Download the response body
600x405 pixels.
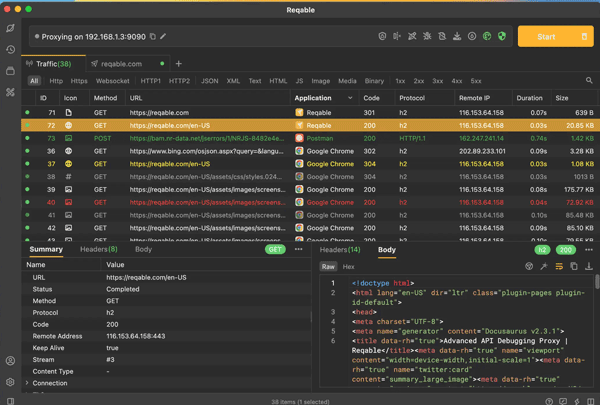[589, 267]
